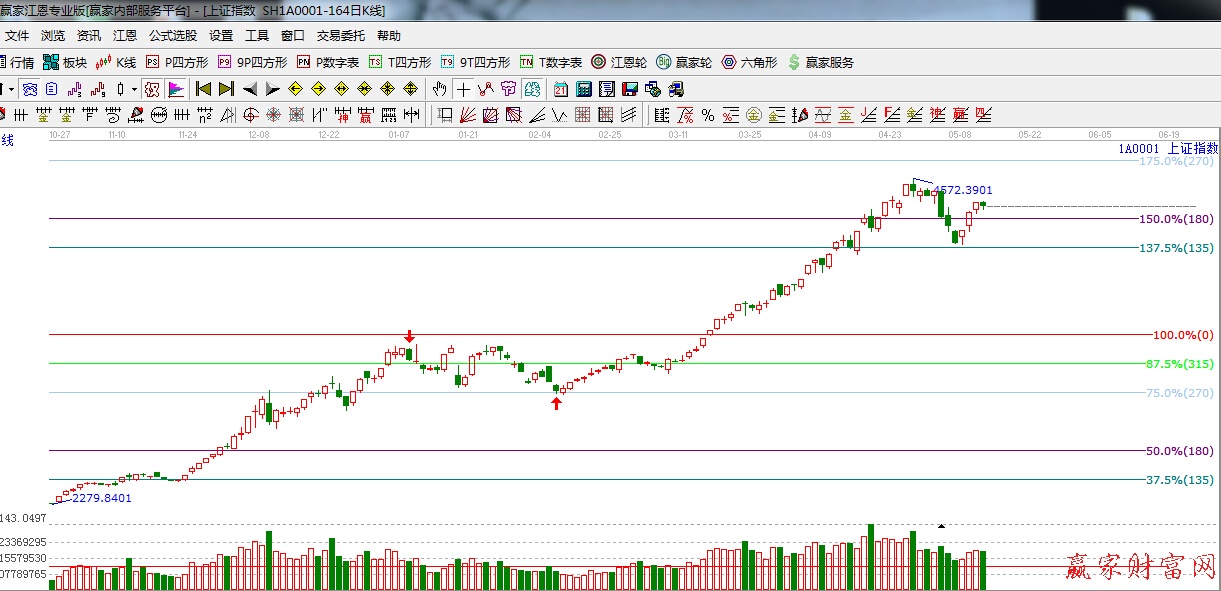Open the 交易委托 menu
This screenshot has height=591, width=1221.
pyautogui.click(x=341, y=35)
